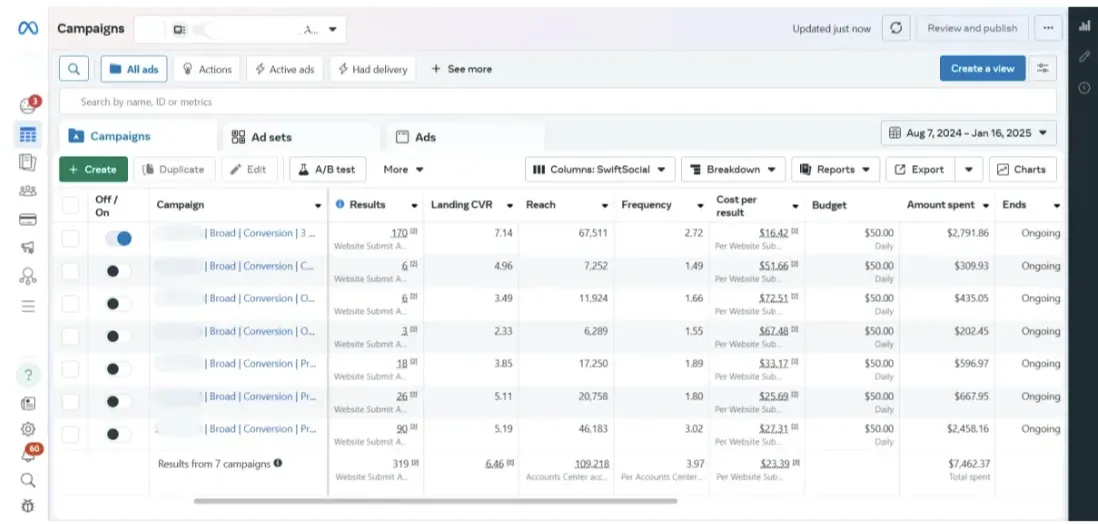The image size is (1098, 524).
Task: Click the Meta logo icon
Action: pyautogui.click(x=28, y=28)
